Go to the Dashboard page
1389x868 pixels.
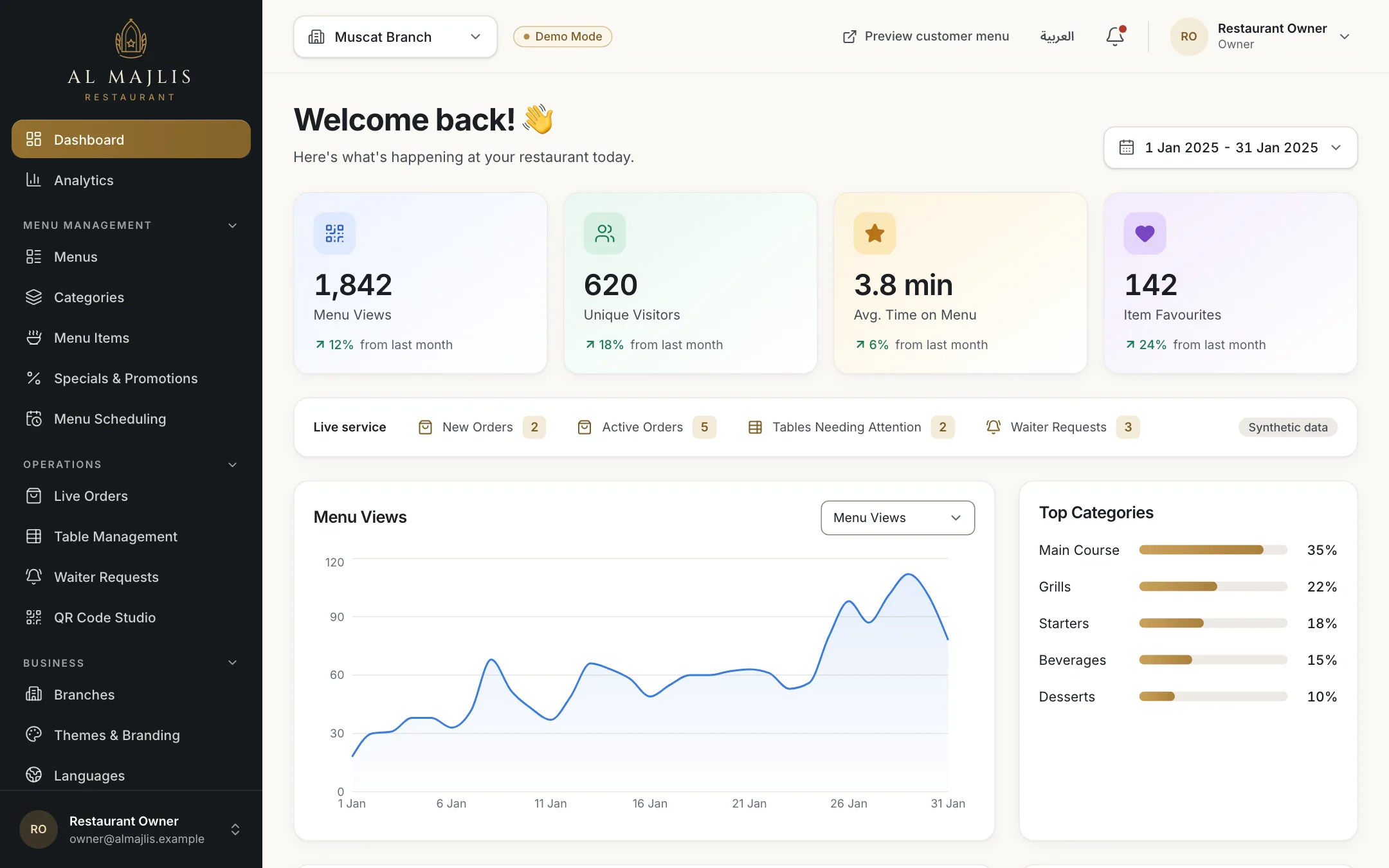(x=131, y=139)
